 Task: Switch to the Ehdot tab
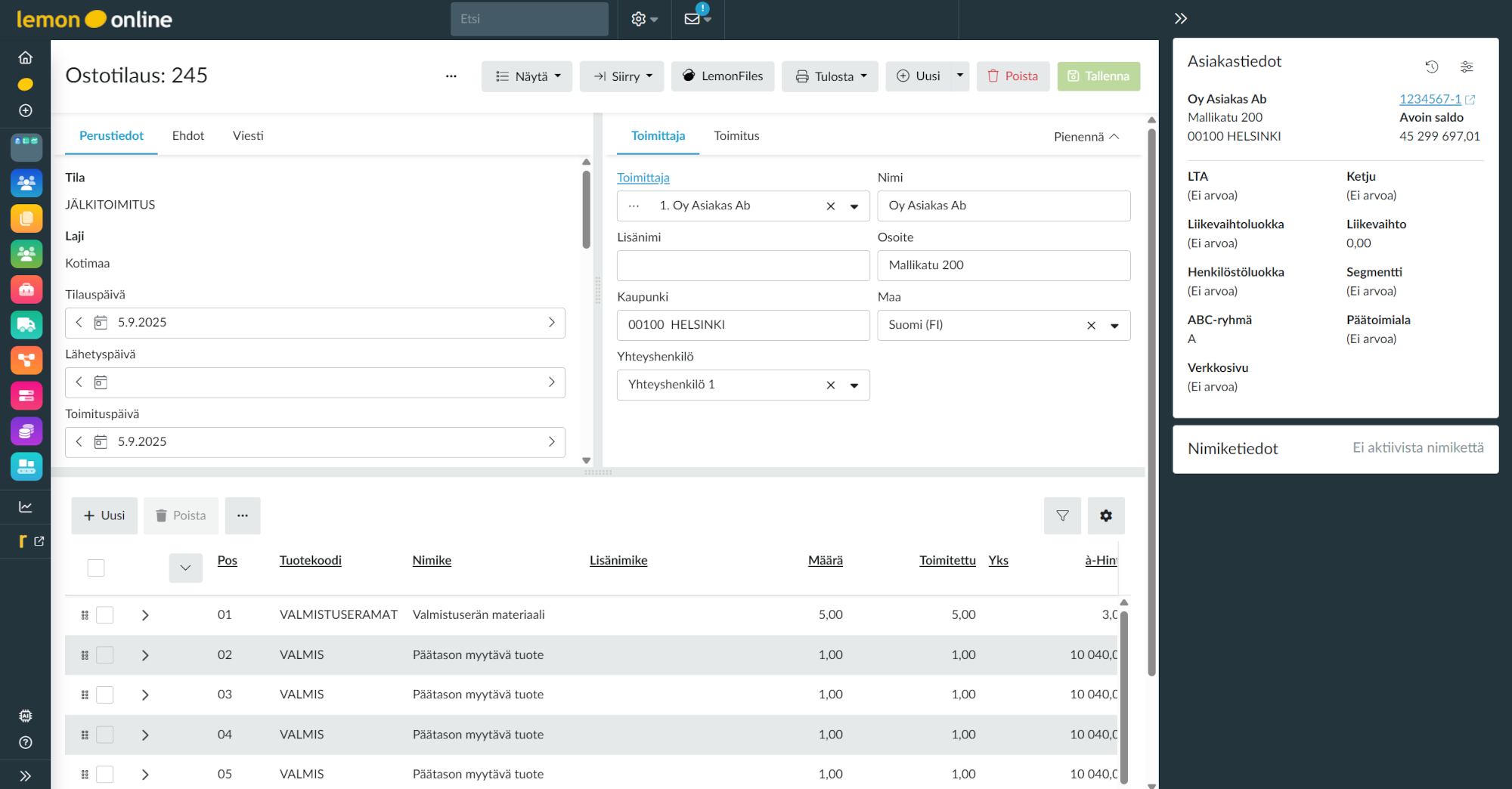(x=187, y=136)
